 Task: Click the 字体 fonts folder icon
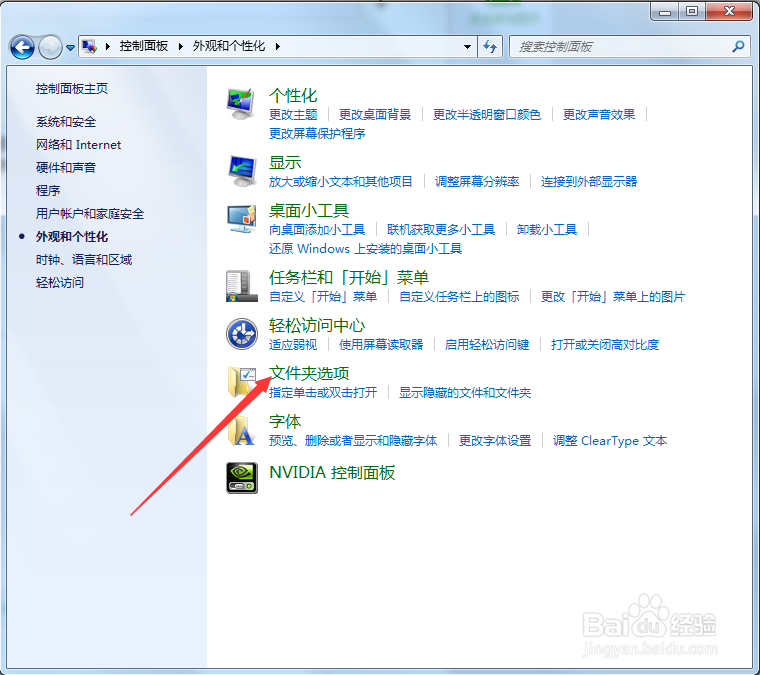241,430
